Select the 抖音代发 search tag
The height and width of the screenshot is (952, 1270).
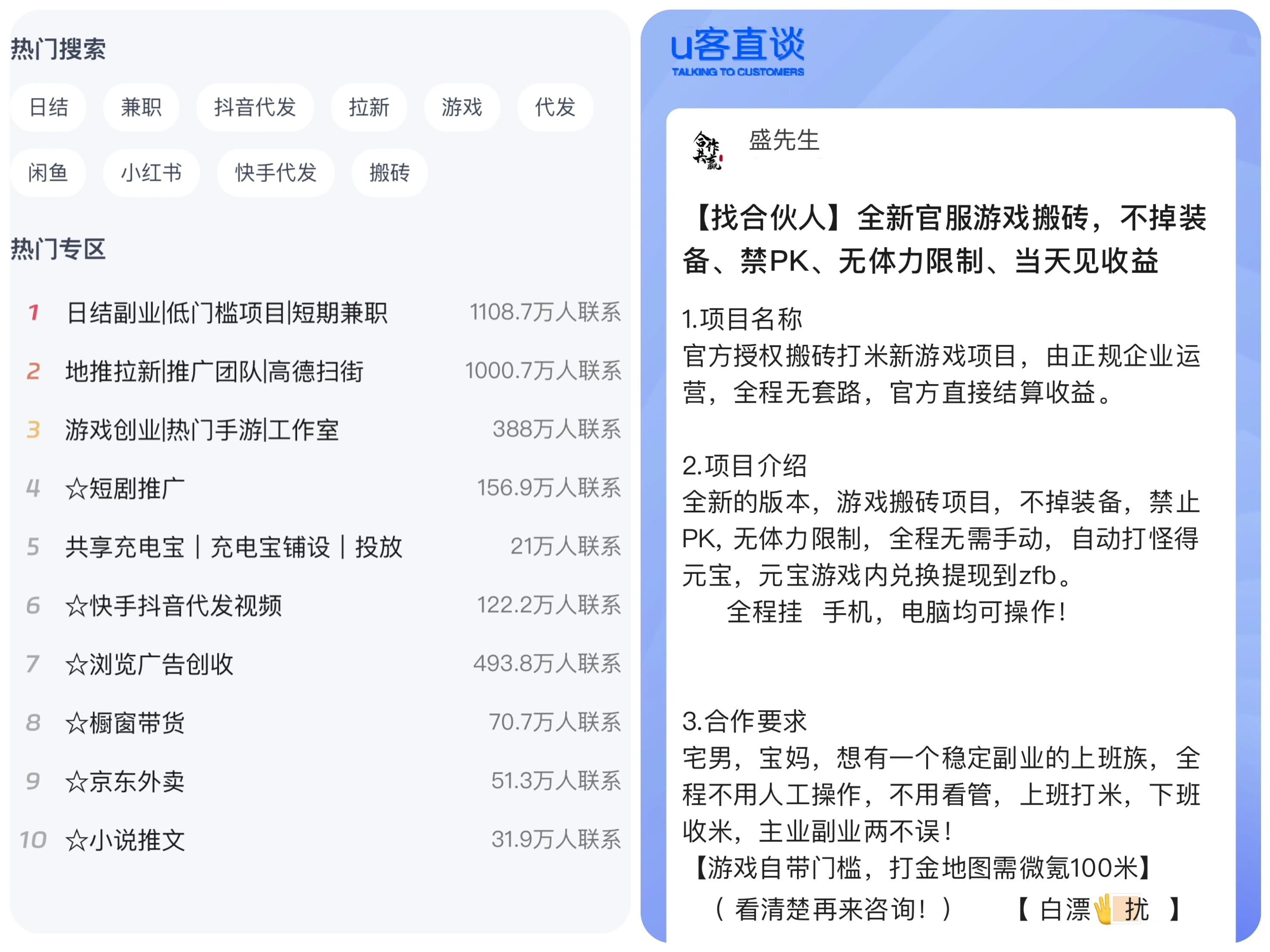coord(255,107)
